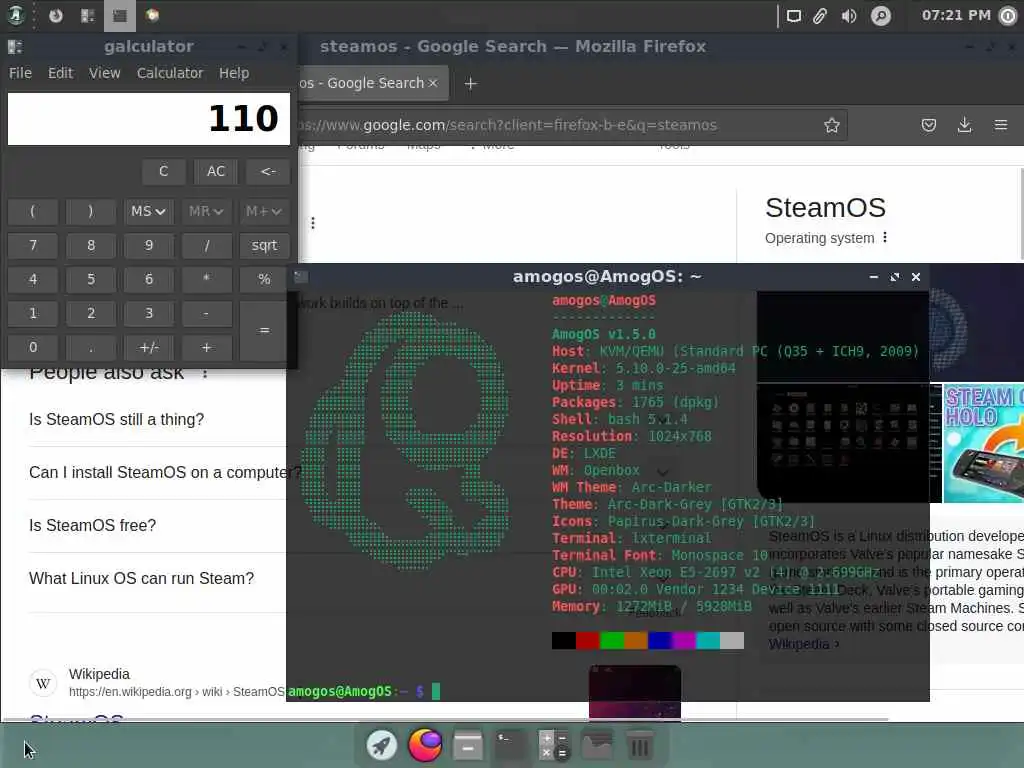Click the three-dot menu next to People also ask

click(205, 373)
